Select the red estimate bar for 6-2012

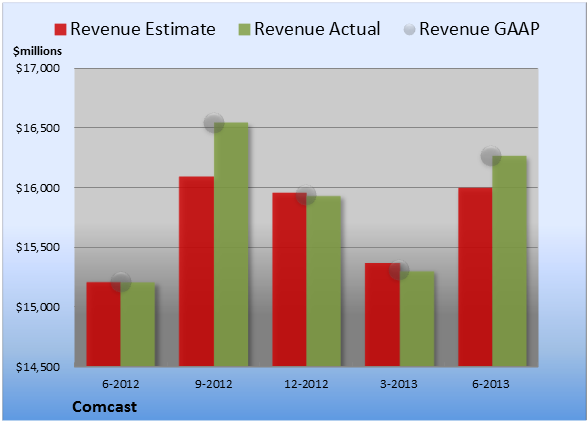pyautogui.click(x=104, y=324)
